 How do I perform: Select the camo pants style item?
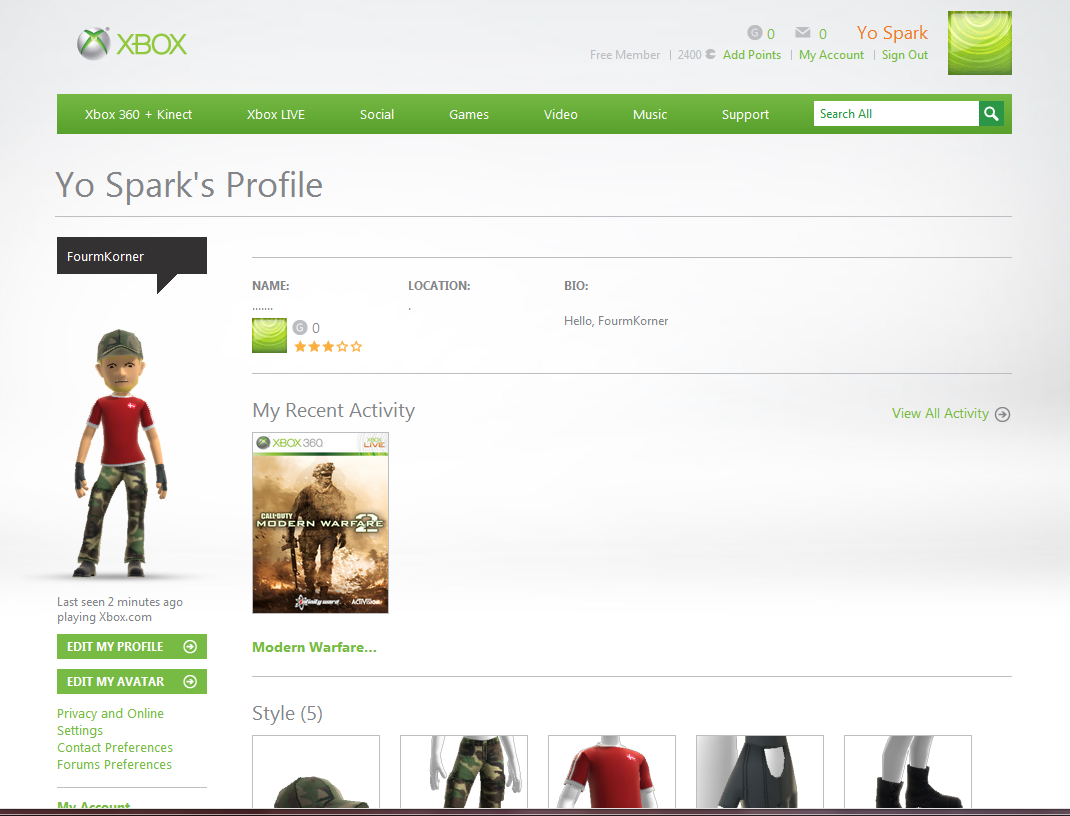click(463, 772)
